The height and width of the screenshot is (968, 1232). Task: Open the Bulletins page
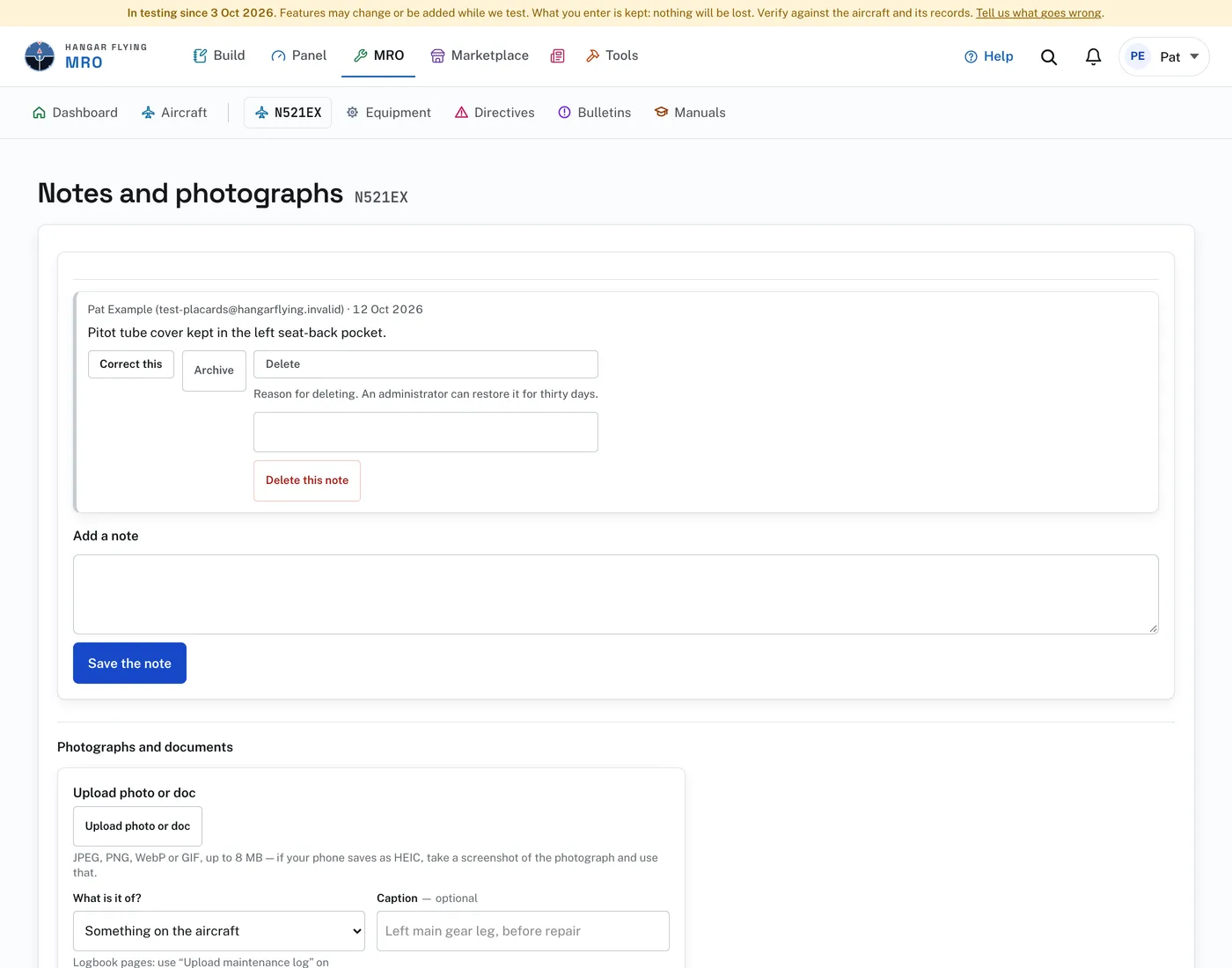pyautogui.click(x=595, y=113)
